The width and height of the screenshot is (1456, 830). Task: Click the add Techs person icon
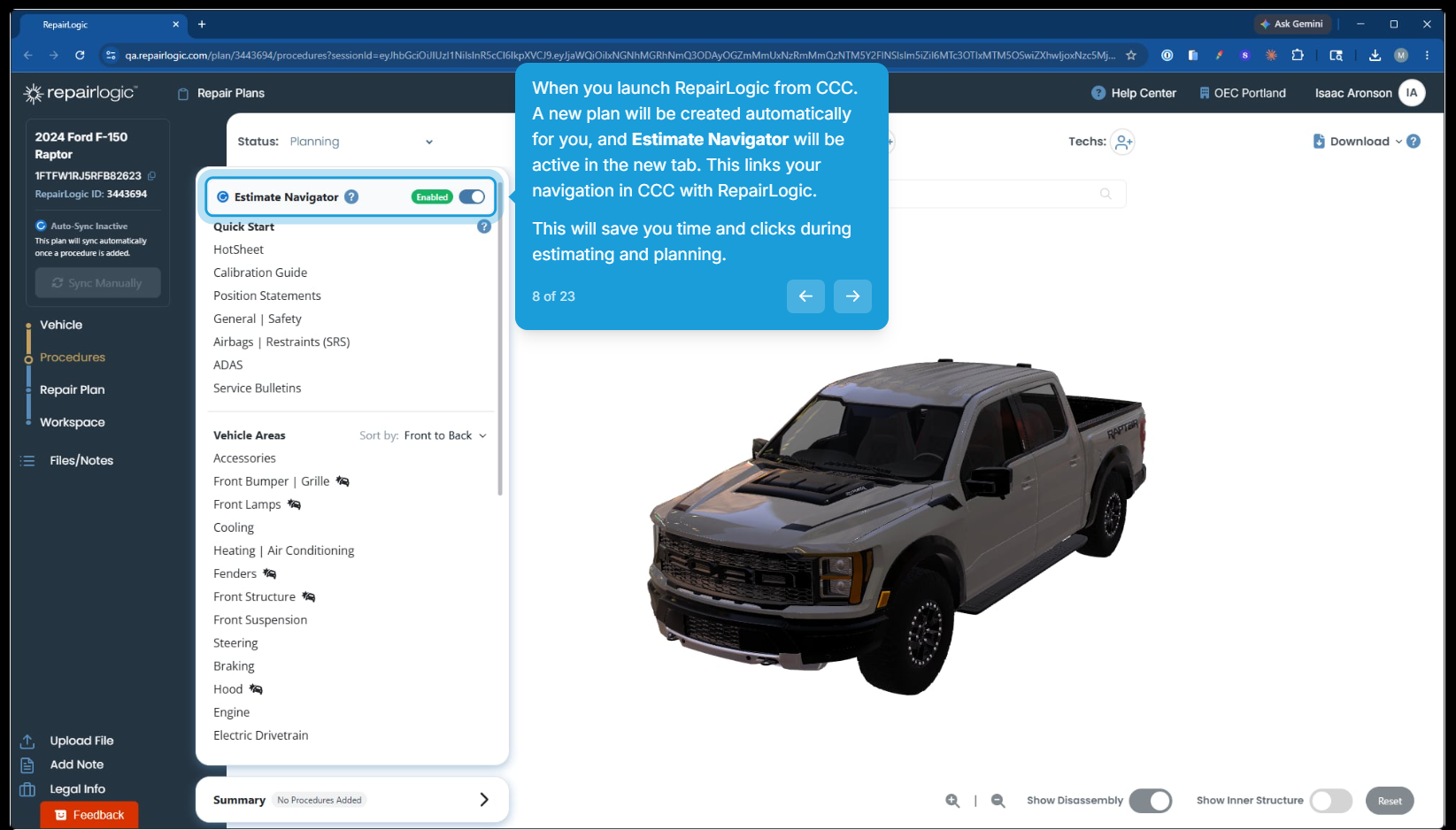tap(1123, 142)
